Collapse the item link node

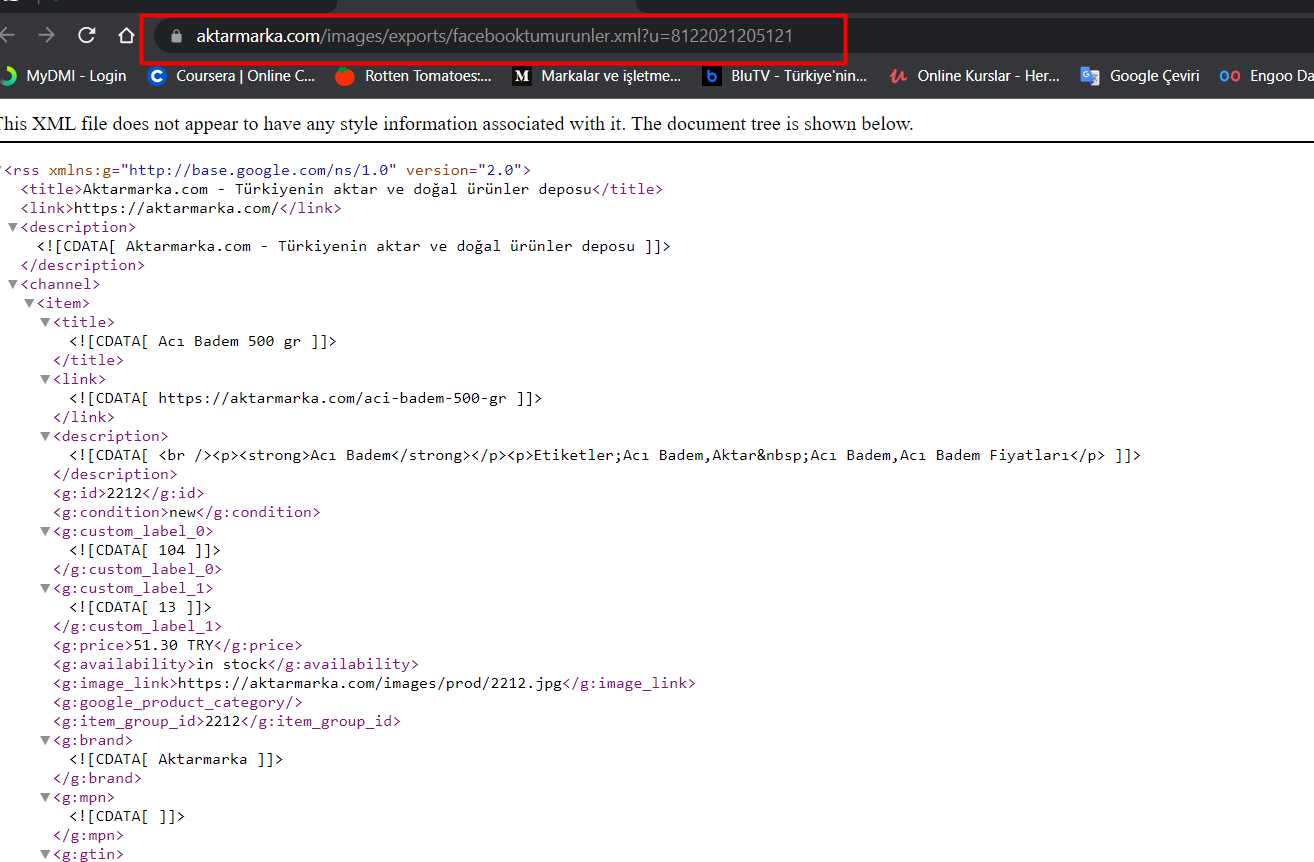point(45,380)
